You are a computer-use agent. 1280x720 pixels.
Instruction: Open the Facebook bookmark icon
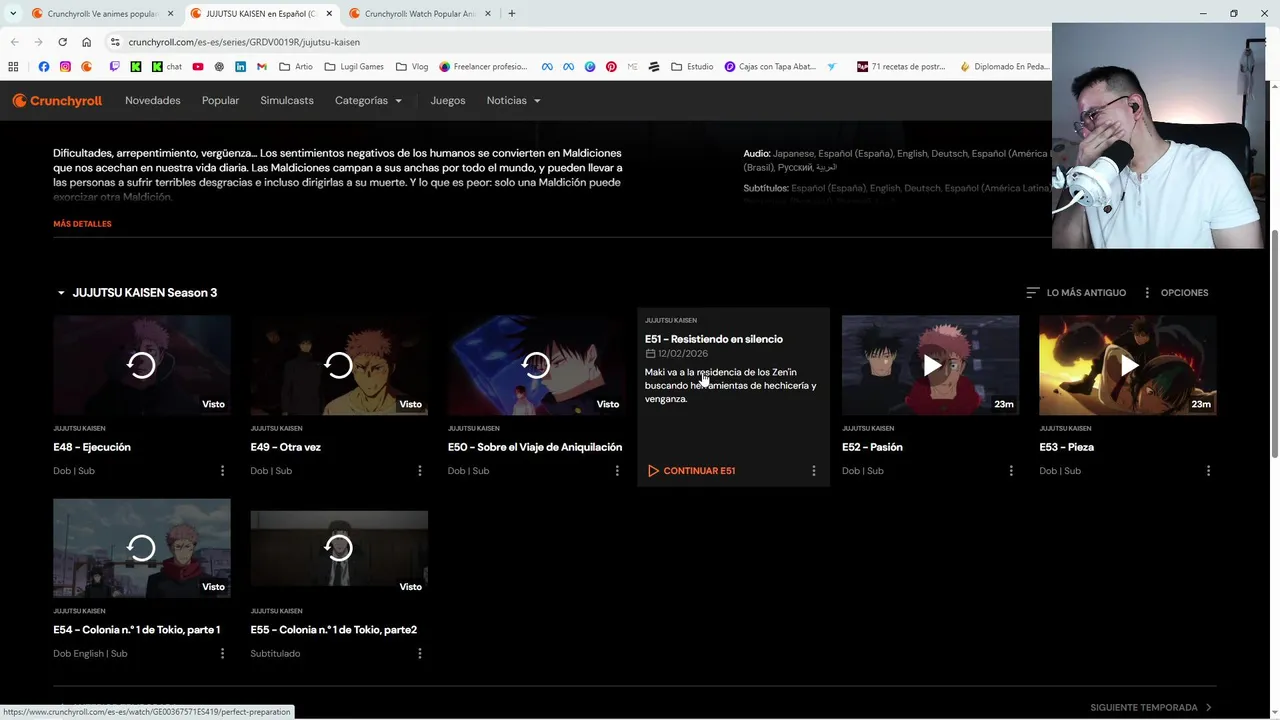[43, 67]
